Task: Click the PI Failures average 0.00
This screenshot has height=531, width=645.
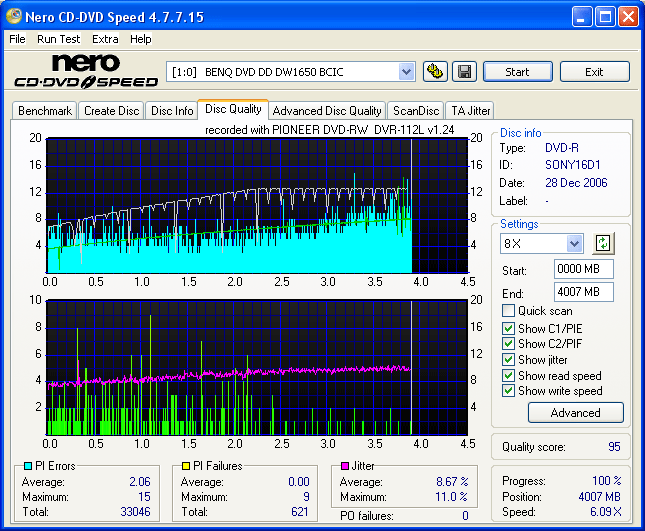Action: click(299, 481)
